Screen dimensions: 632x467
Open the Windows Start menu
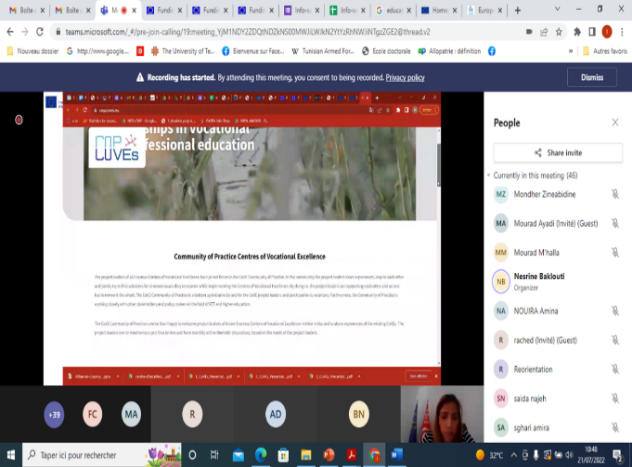(x=11, y=455)
